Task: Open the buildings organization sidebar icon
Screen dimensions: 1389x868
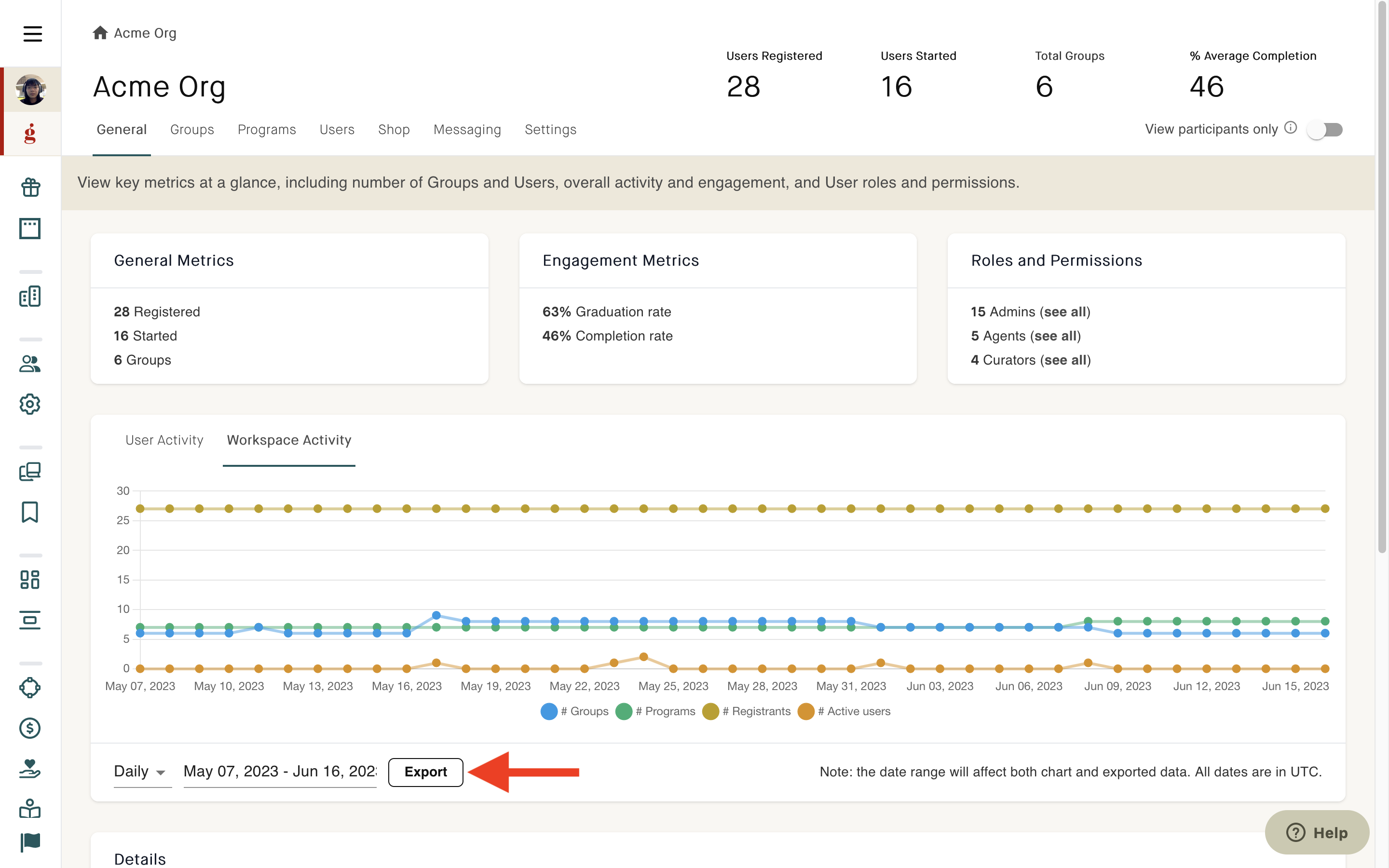Action: pos(30,296)
